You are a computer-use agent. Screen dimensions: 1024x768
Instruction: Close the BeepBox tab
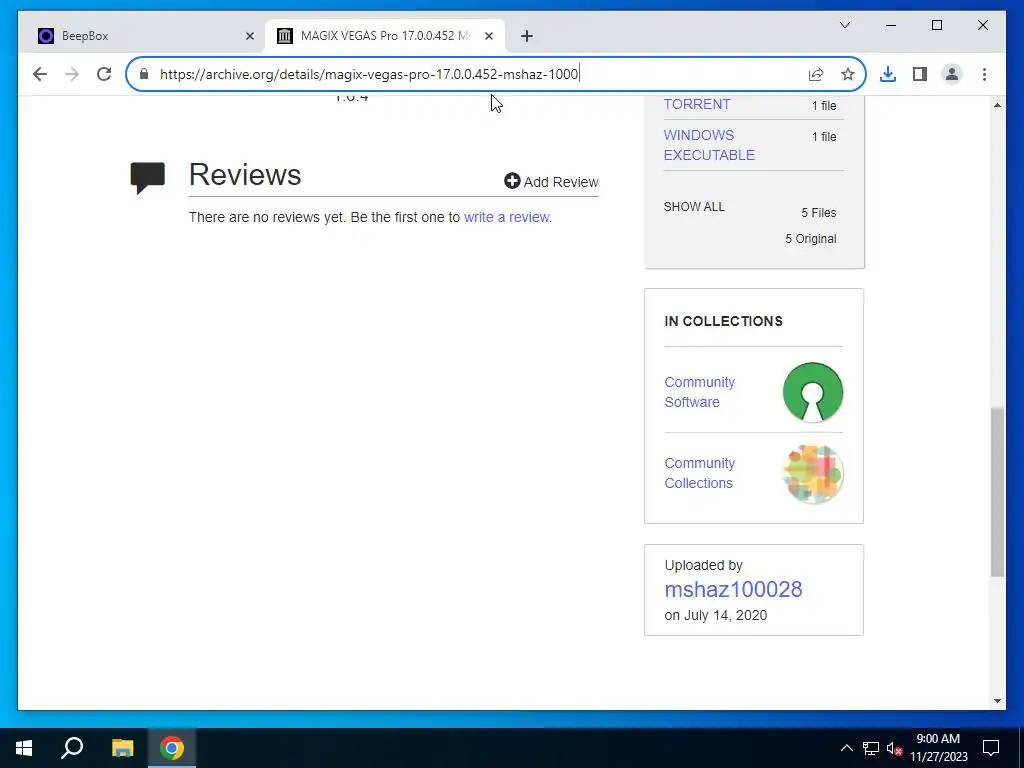(249, 36)
